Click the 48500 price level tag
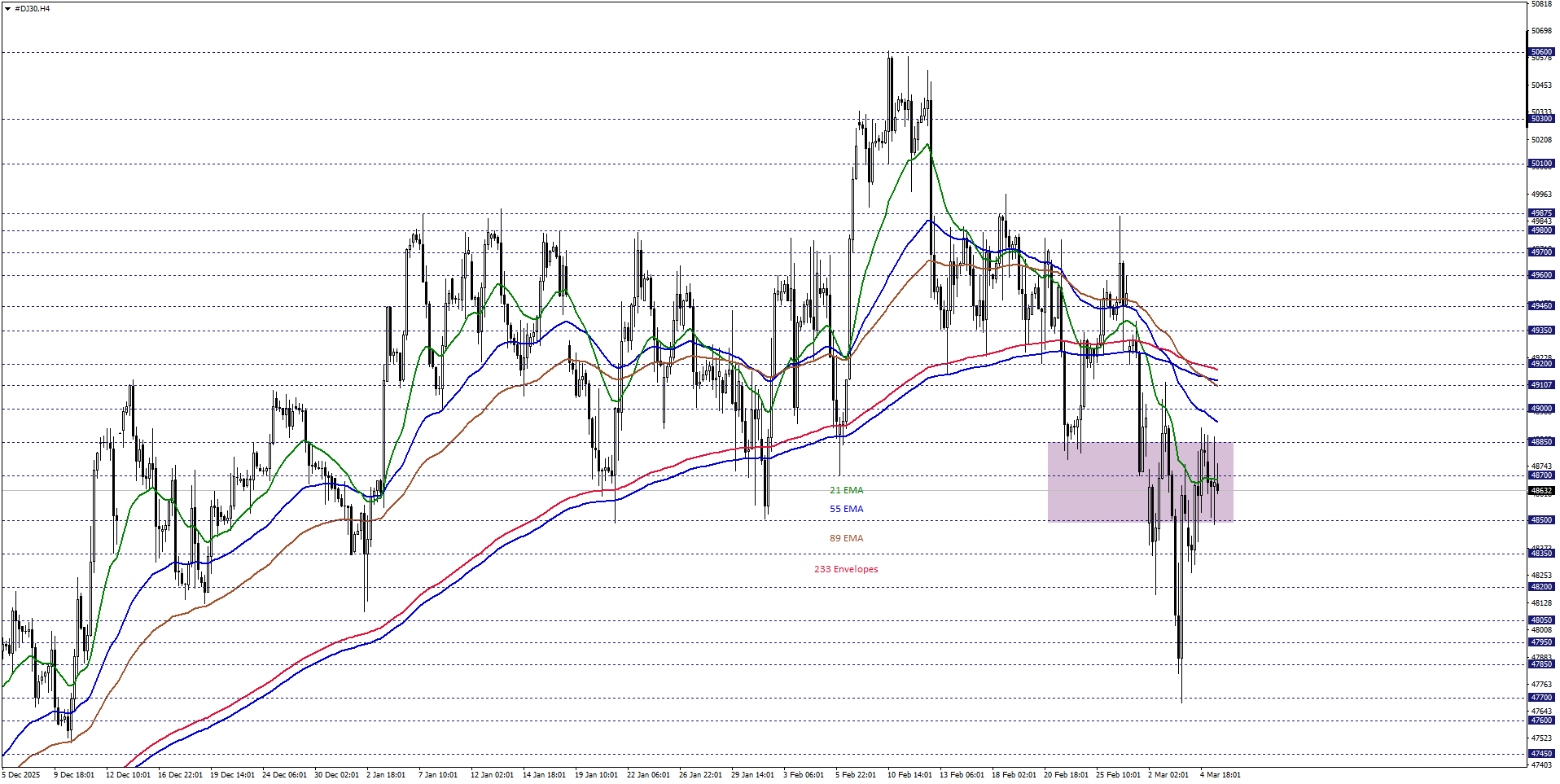Screen dimensions: 1560x784 tap(1541, 520)
